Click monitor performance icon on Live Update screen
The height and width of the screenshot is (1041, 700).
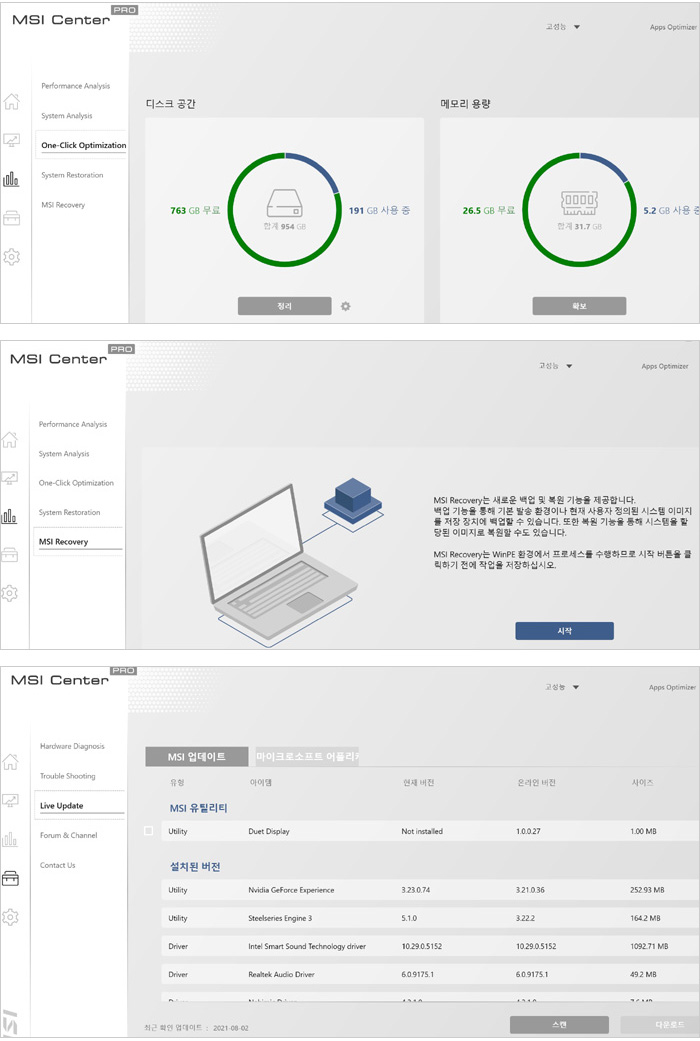(11, 801)
